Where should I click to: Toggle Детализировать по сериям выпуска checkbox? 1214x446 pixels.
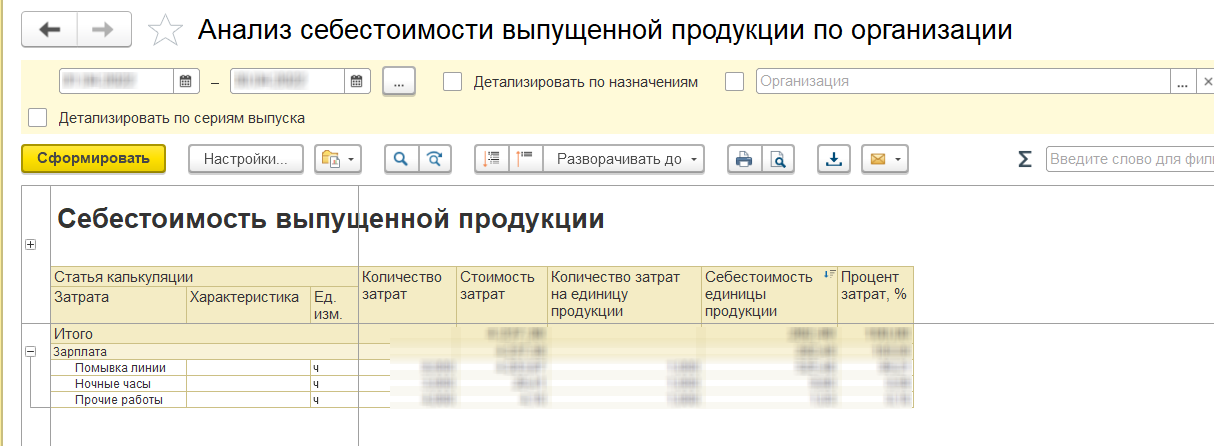(x=38, y=118)
